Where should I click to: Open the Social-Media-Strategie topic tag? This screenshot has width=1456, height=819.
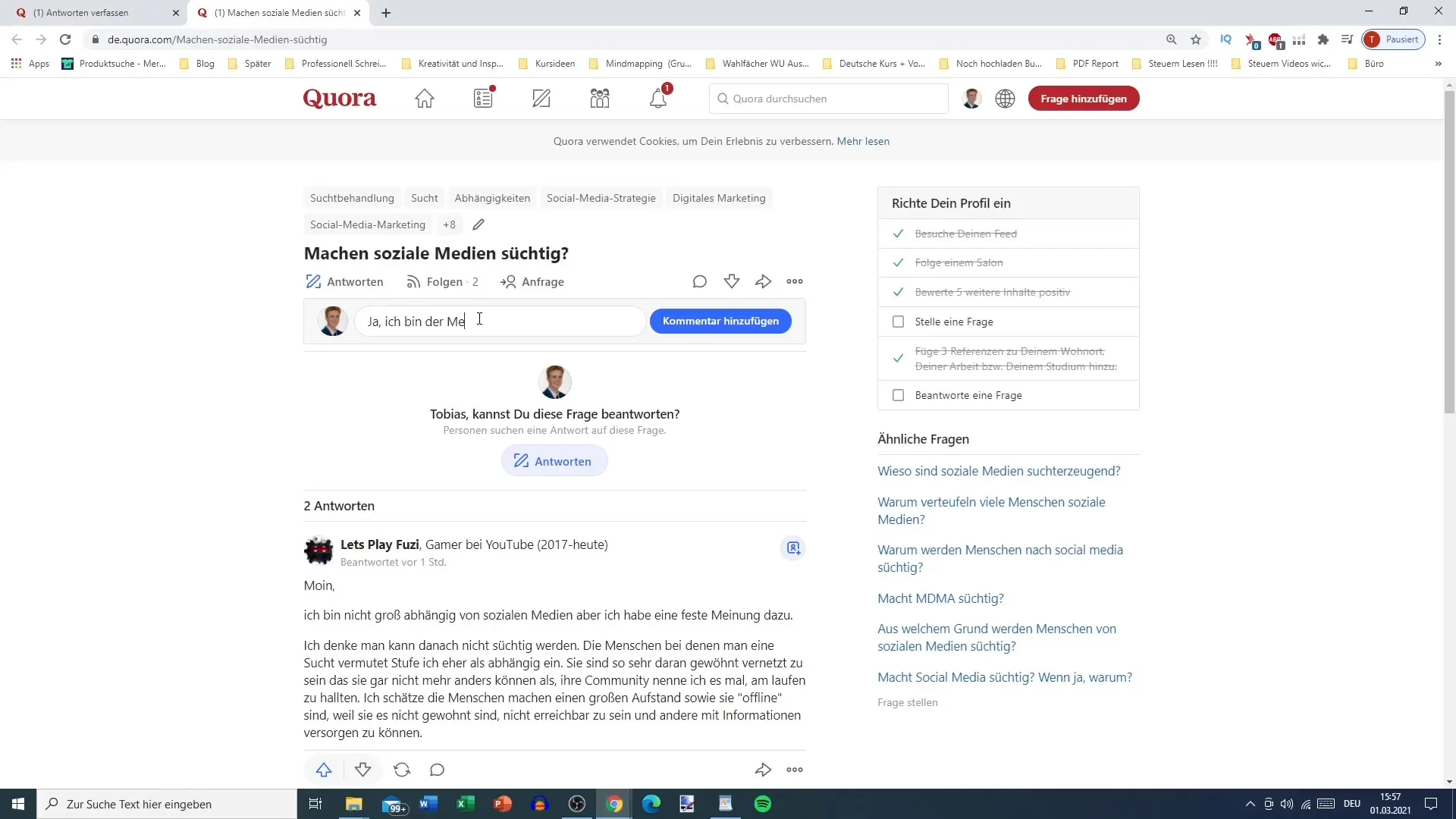(x=601, y=198)
